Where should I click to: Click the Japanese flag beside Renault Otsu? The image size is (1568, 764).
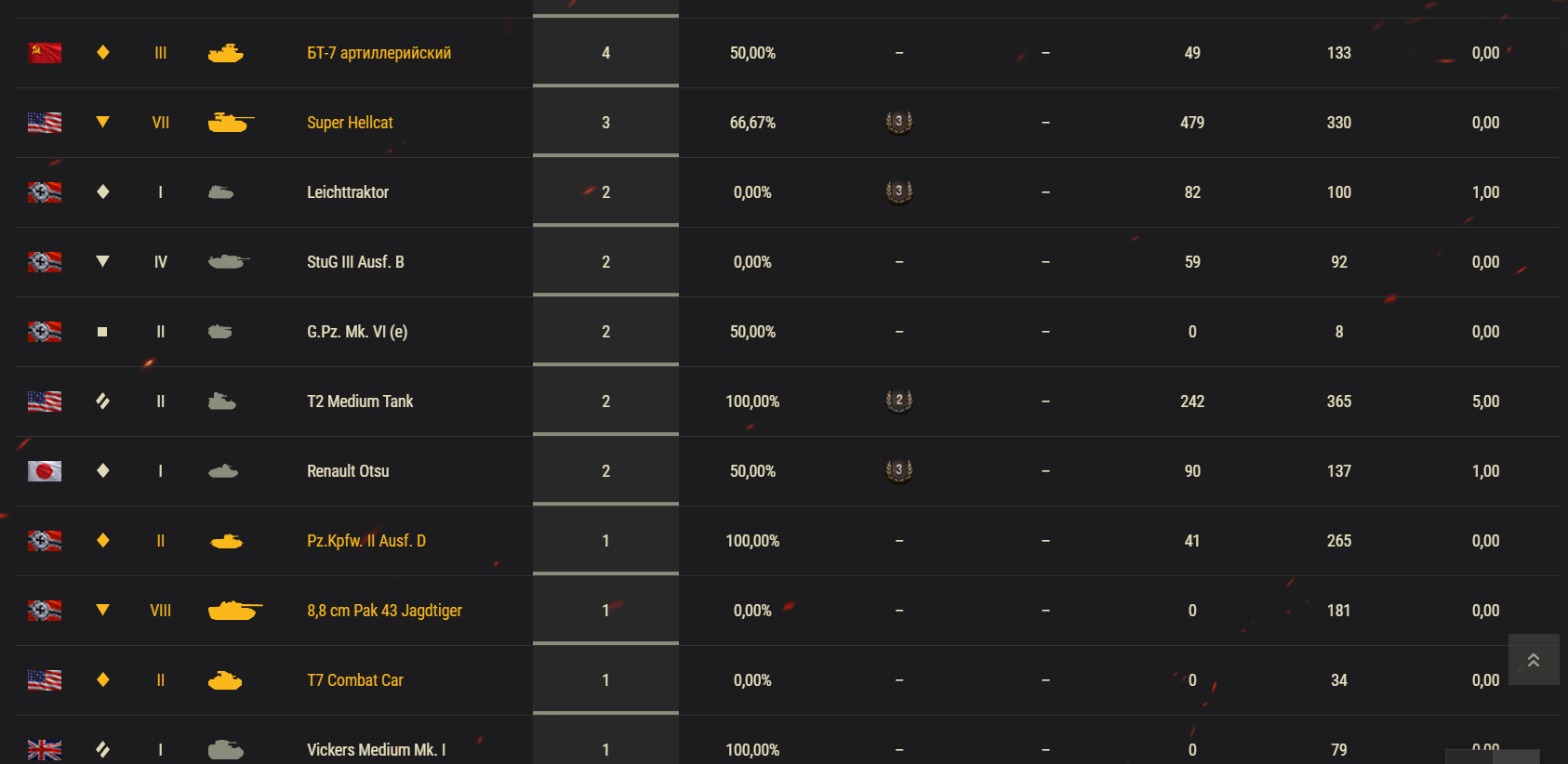tap(45, 471)
